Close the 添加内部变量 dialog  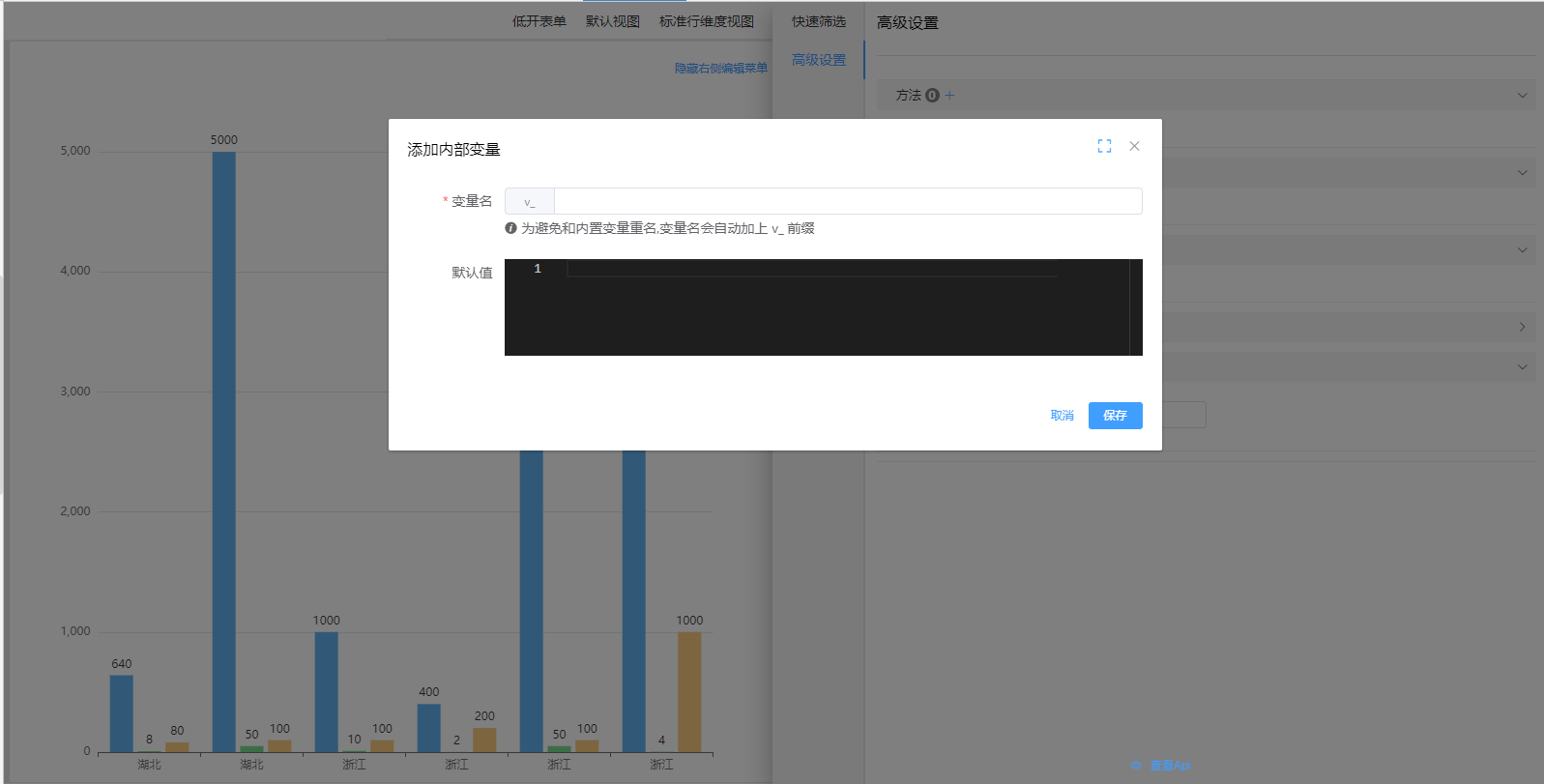(x=1134, y=146)
